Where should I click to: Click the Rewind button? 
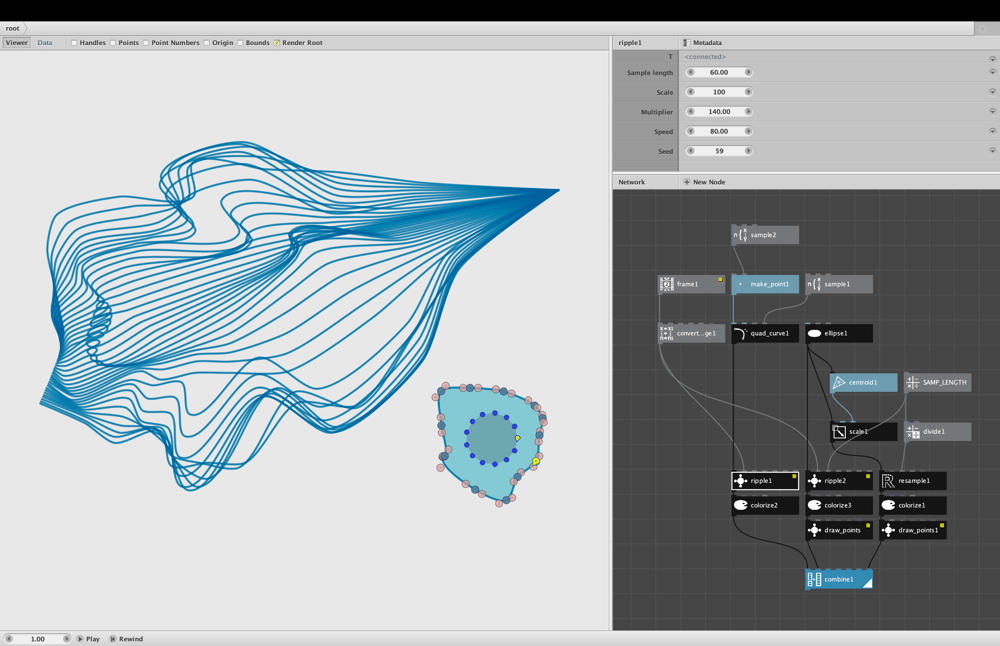[x=126, y=638]
